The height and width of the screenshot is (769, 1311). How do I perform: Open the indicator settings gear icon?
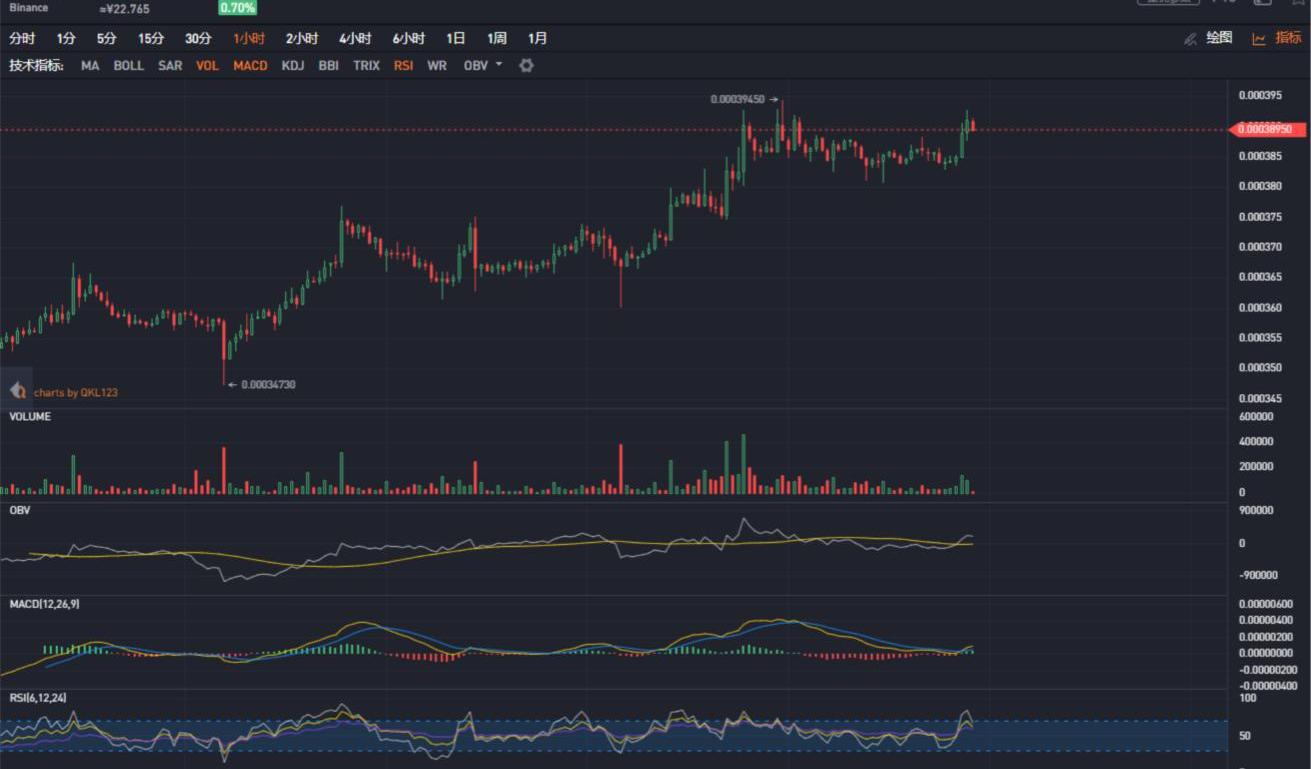(526, 65)
